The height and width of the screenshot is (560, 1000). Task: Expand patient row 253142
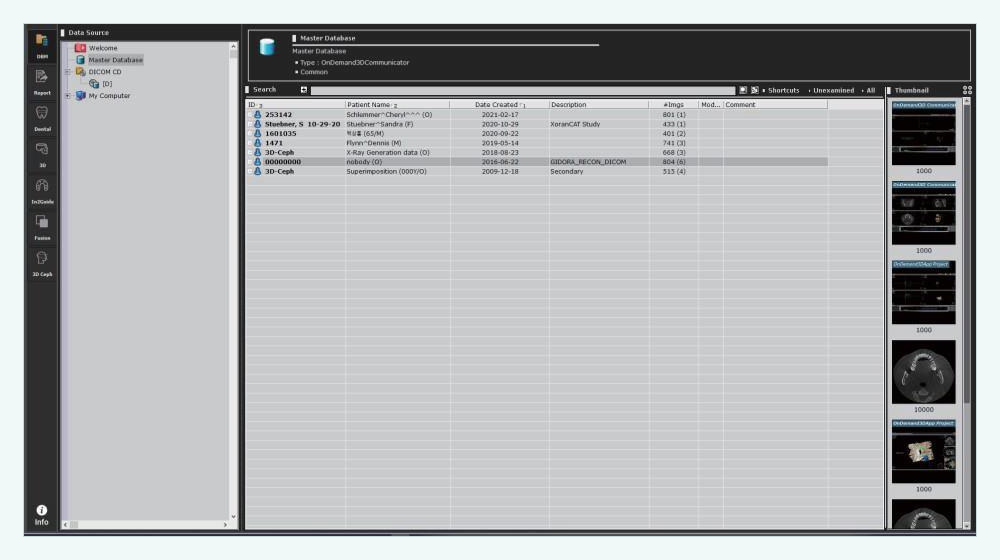249,115
